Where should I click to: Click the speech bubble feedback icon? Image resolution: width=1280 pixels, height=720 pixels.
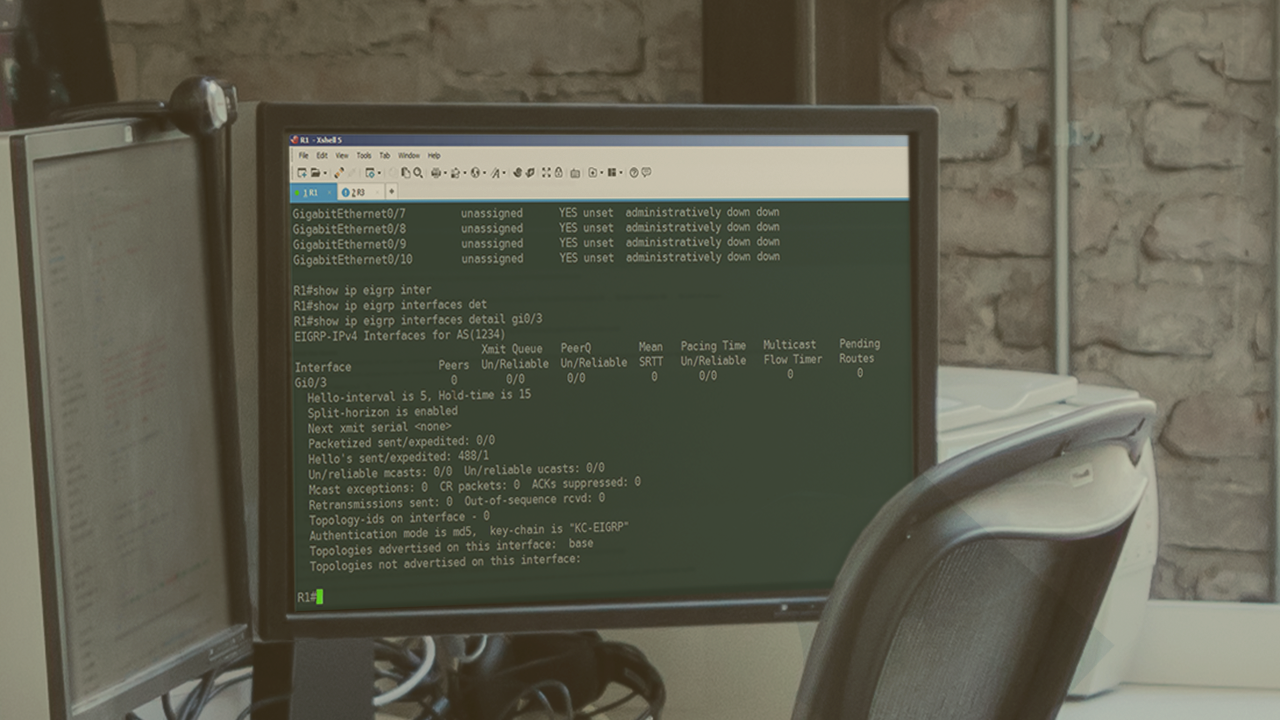(646, 173)
